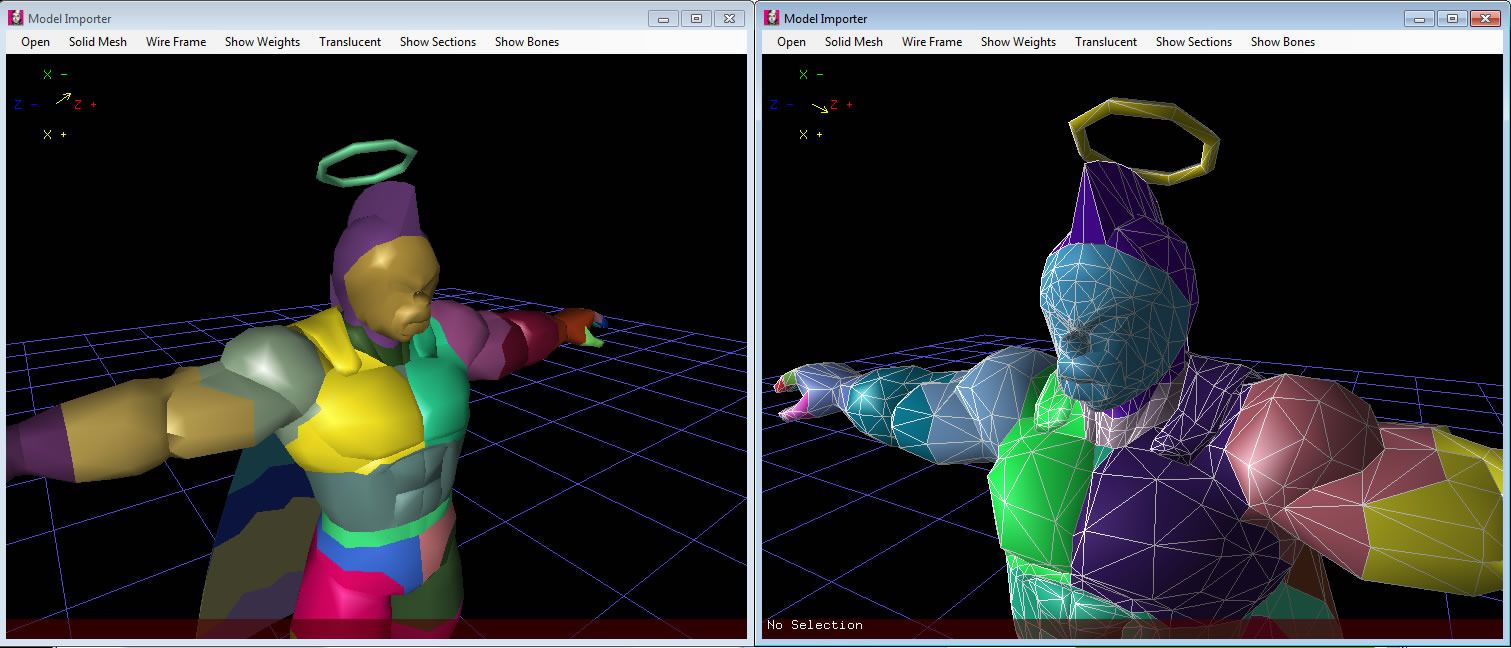
Task: Toggle Translucent in the right window
Action: pos(1105,42)
